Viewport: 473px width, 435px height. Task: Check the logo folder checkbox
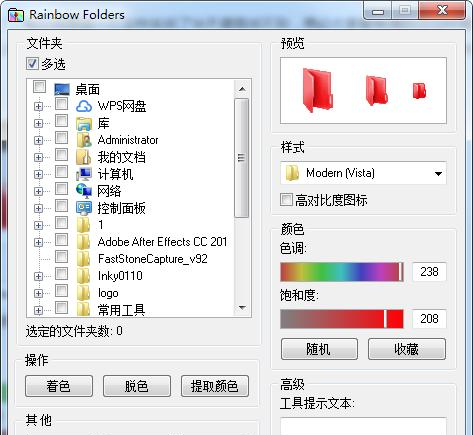pyautogui.click(x=61, y=290)
